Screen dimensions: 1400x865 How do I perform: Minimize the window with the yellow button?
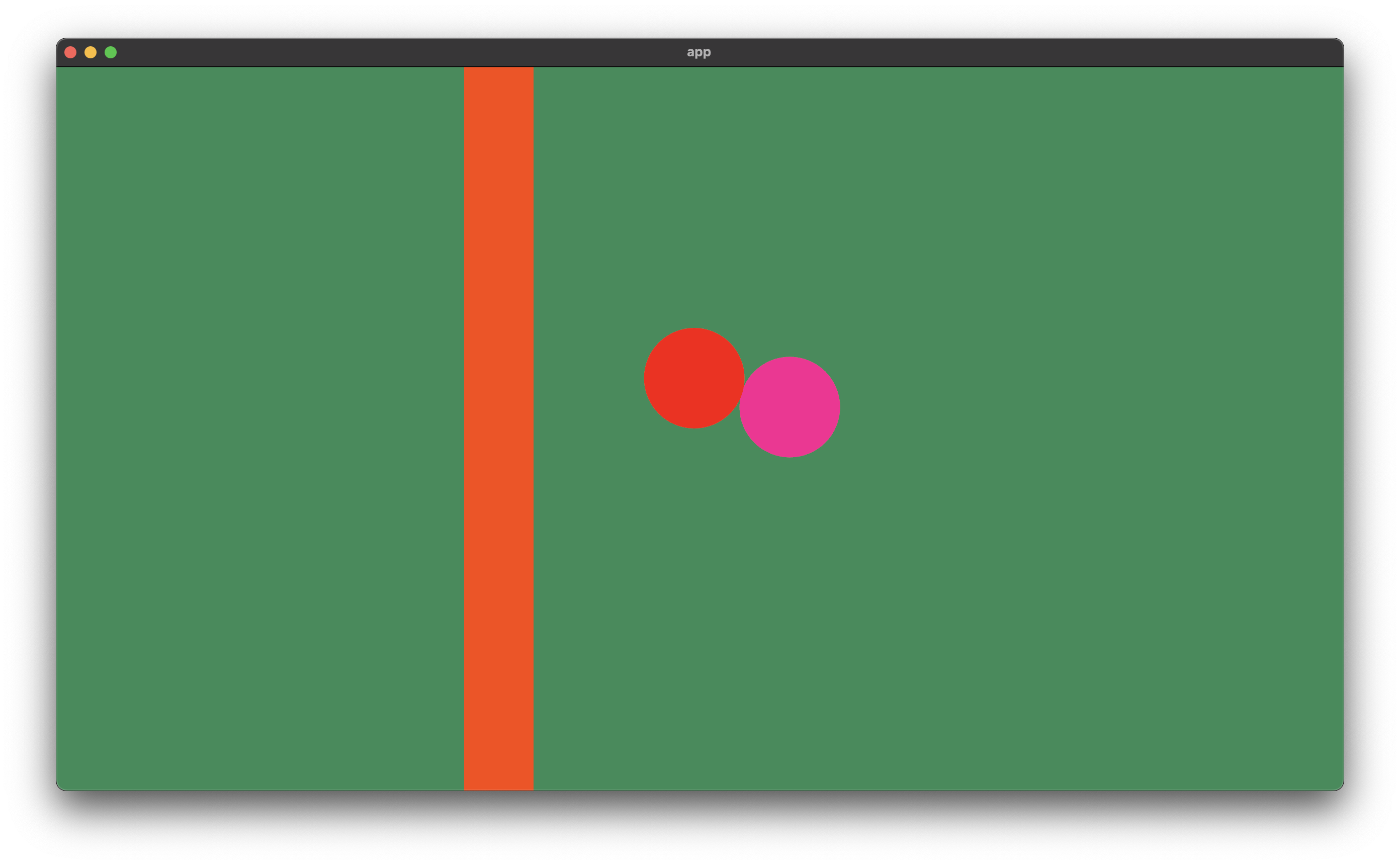[91, 53]
